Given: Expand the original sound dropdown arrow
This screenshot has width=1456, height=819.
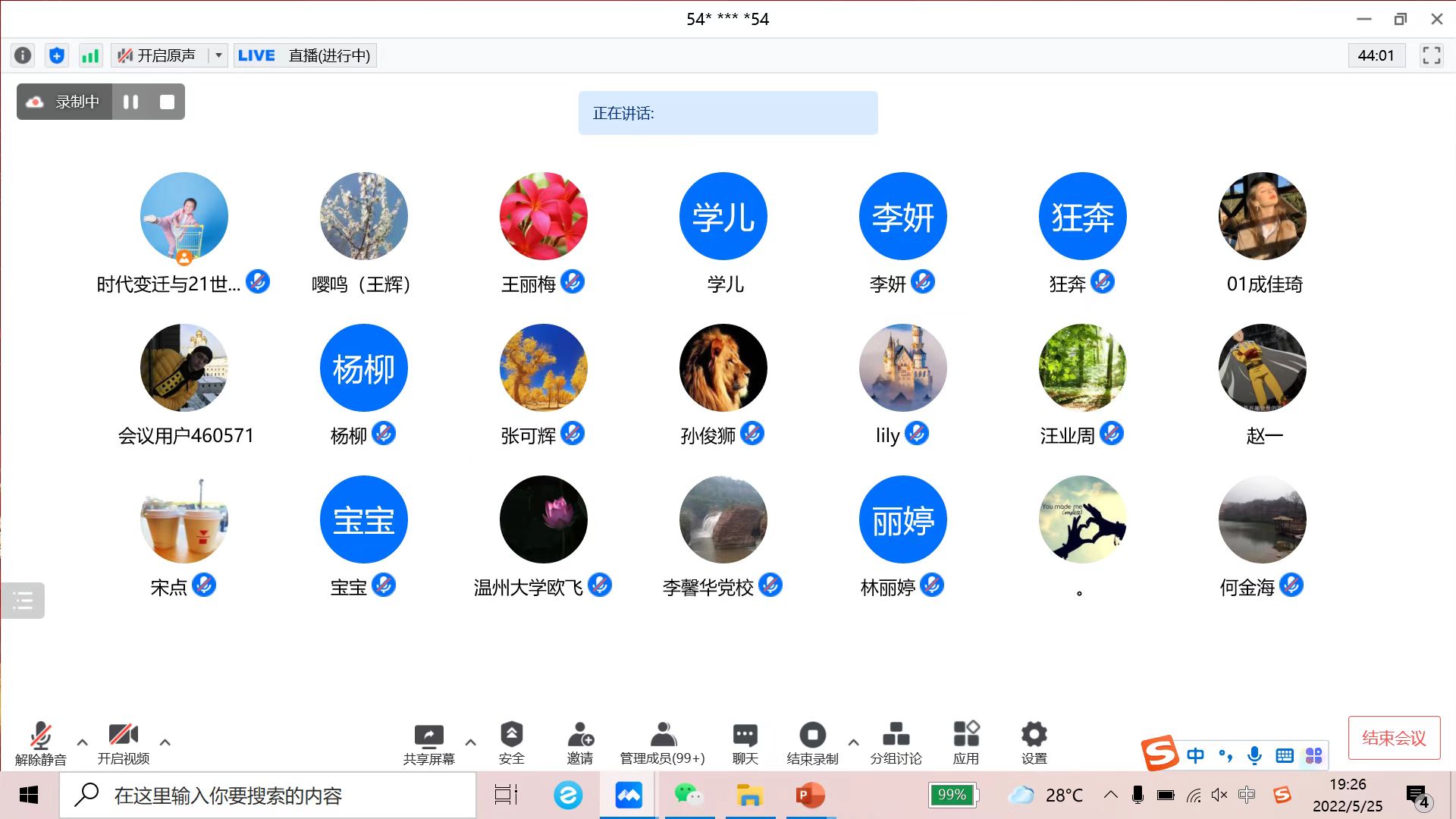Looking at the screenshot, I should [218, 55].
